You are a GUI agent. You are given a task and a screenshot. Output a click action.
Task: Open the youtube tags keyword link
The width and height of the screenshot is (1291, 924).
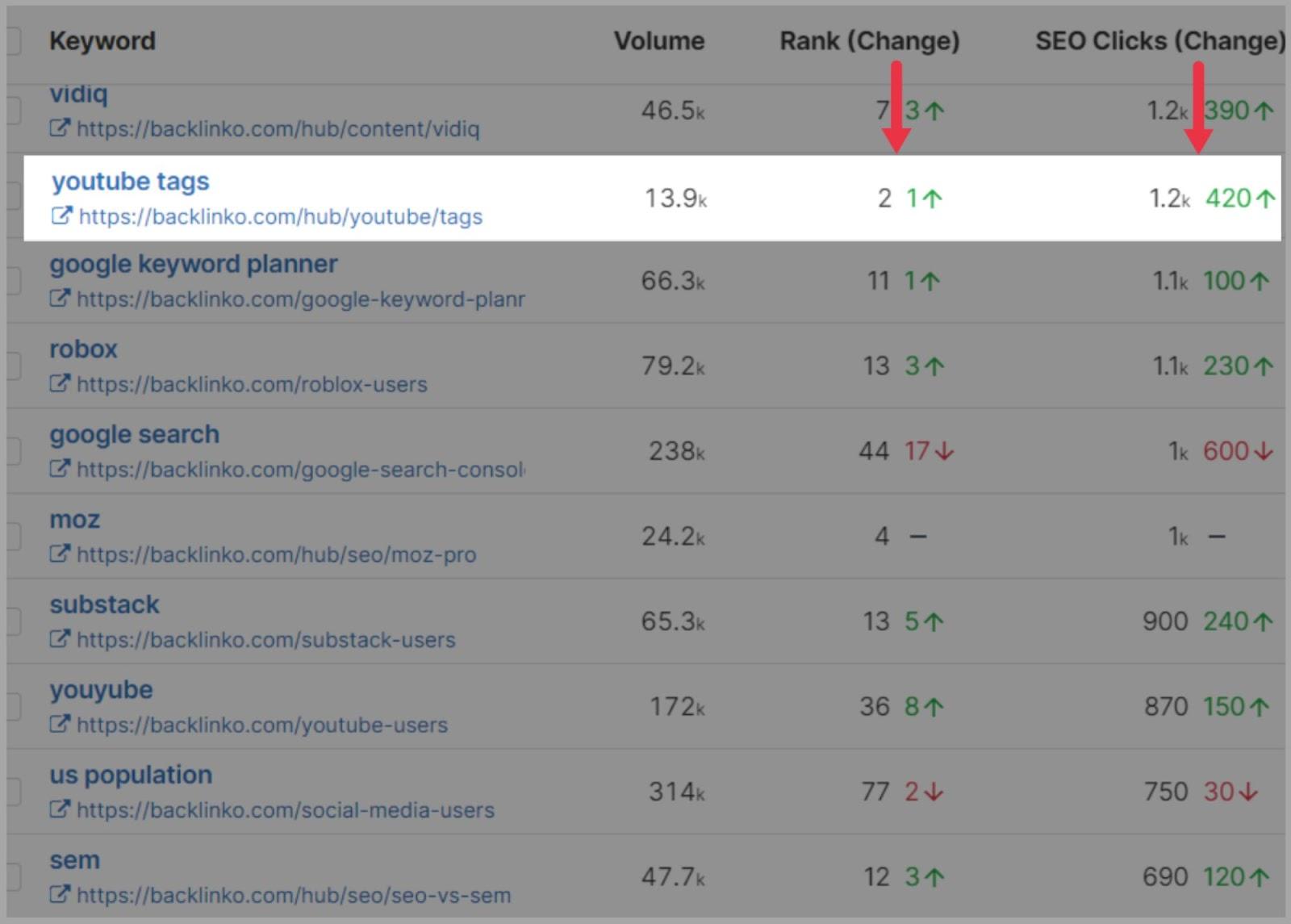pyautogui.click(x=130, y=182)
